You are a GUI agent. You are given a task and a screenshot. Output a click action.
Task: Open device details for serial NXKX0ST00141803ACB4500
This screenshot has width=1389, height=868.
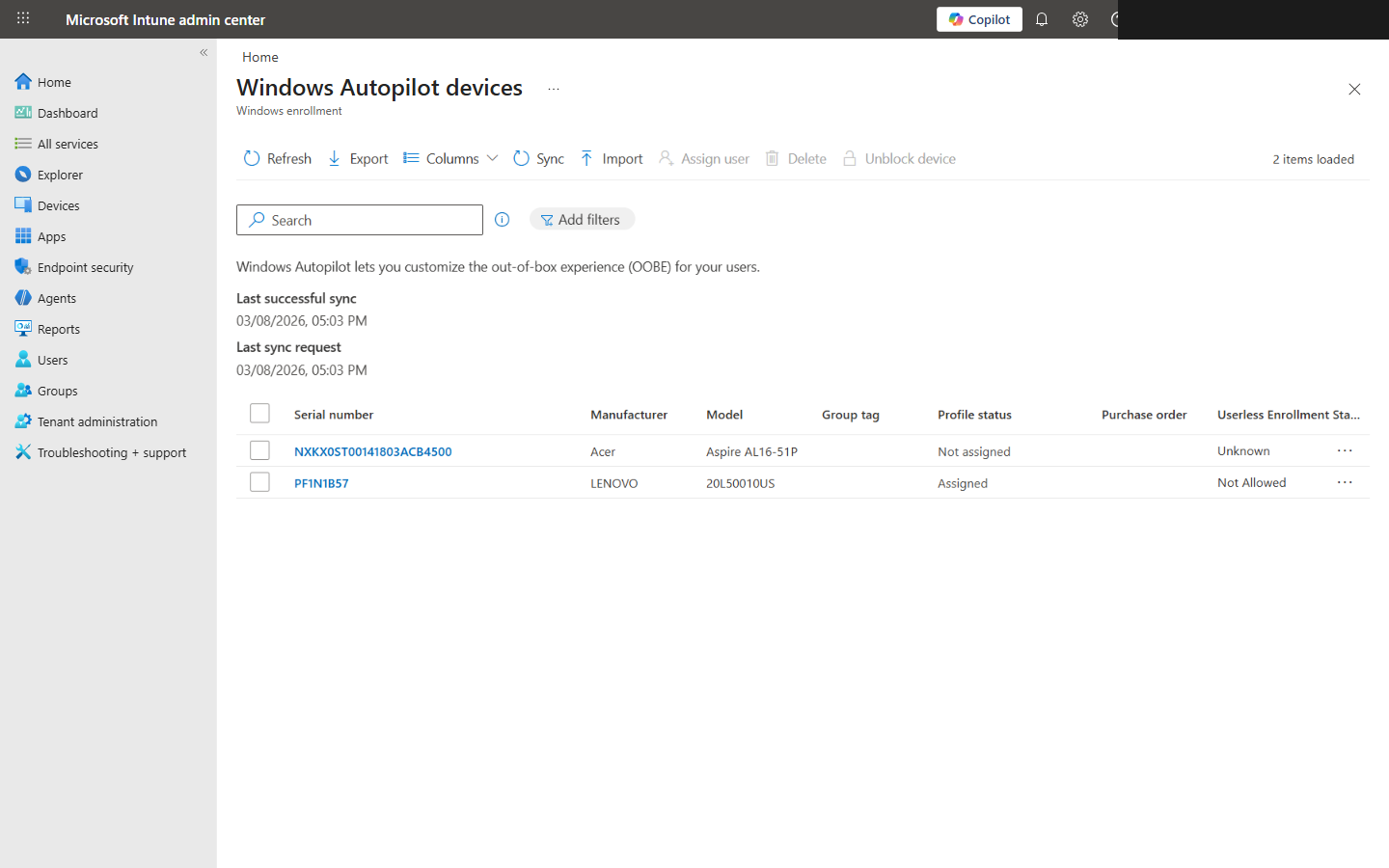pos(373,450)
